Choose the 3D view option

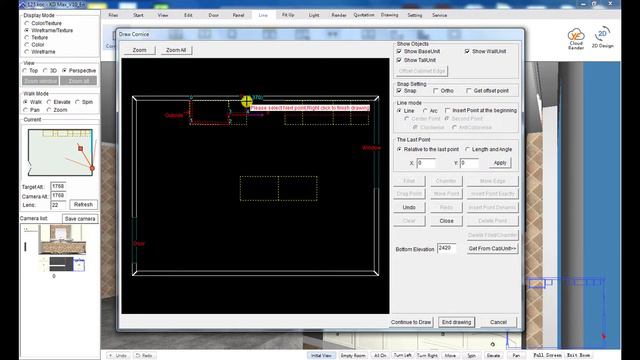(45, 71)
